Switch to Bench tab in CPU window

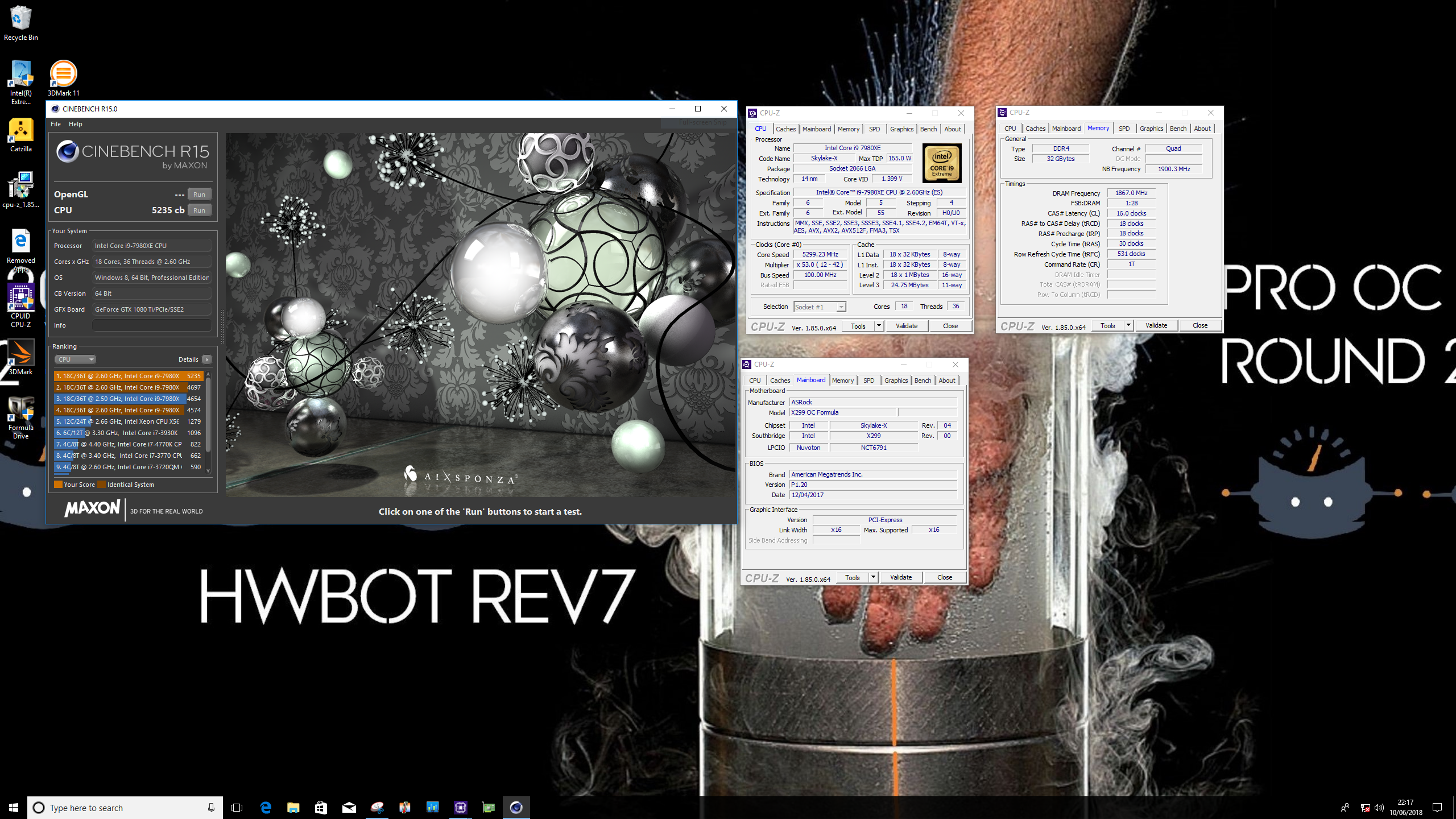[928, 129]
